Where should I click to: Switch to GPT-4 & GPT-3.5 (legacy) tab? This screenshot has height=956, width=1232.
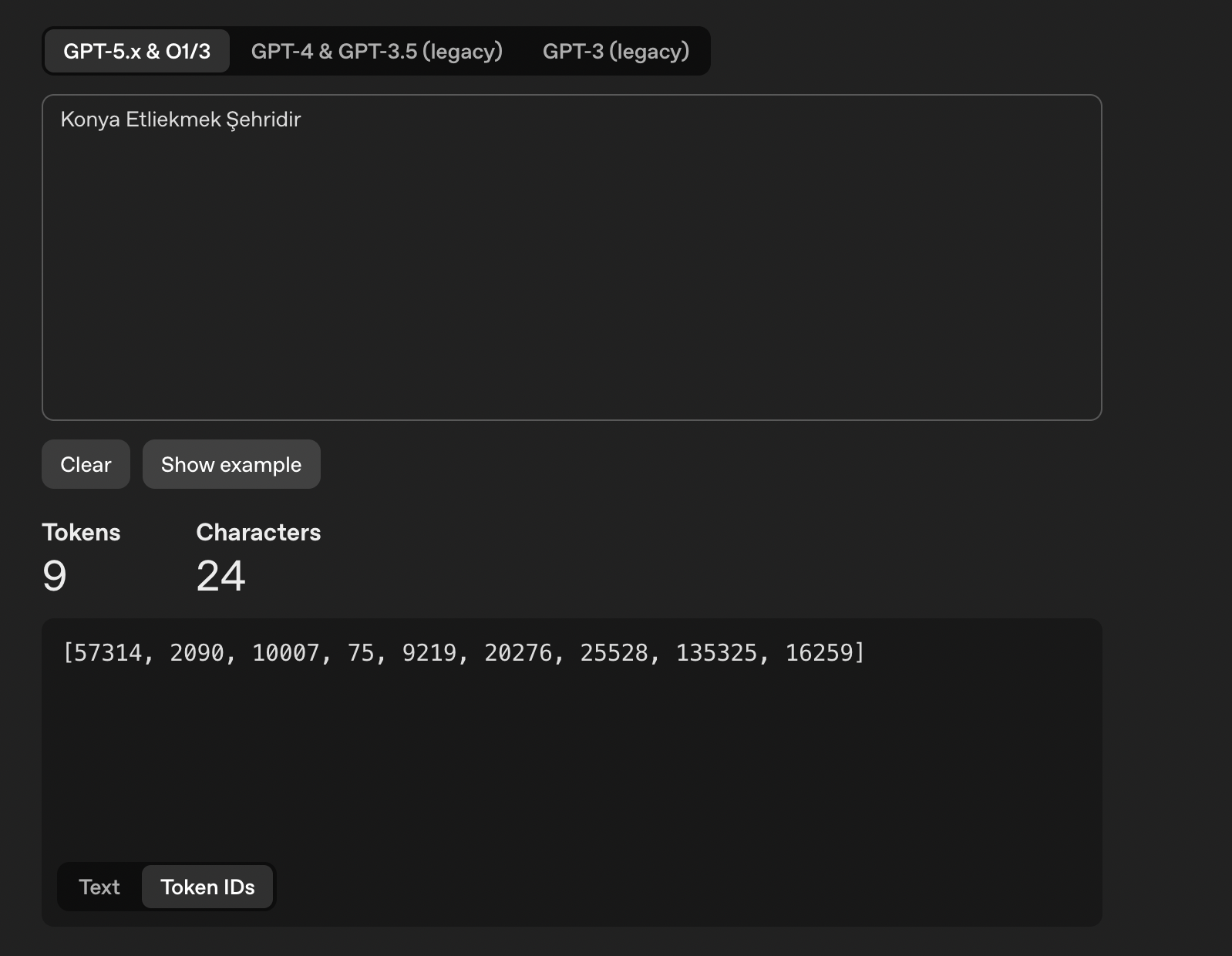pos(376,52)
